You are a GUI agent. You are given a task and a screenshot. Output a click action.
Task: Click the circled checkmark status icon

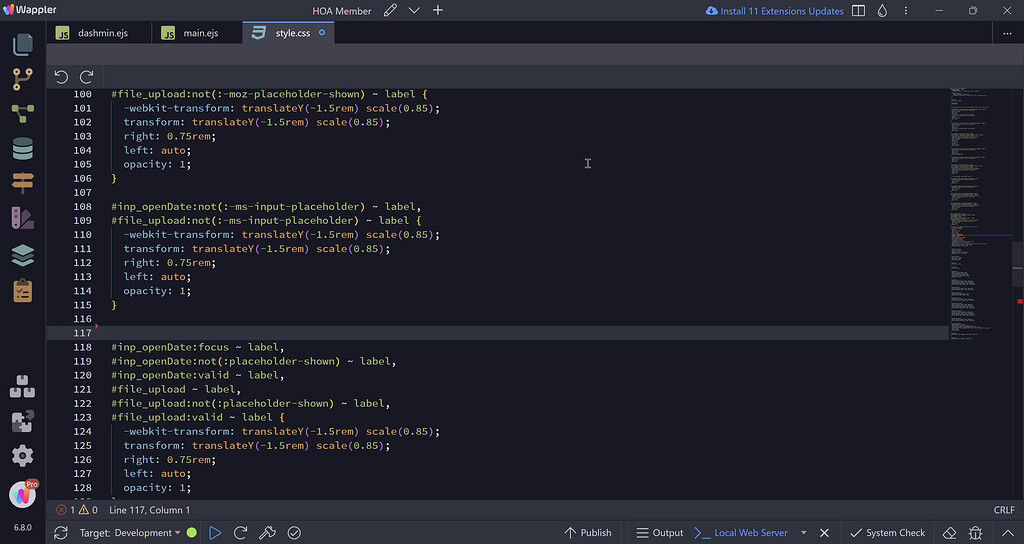point(295,533)
